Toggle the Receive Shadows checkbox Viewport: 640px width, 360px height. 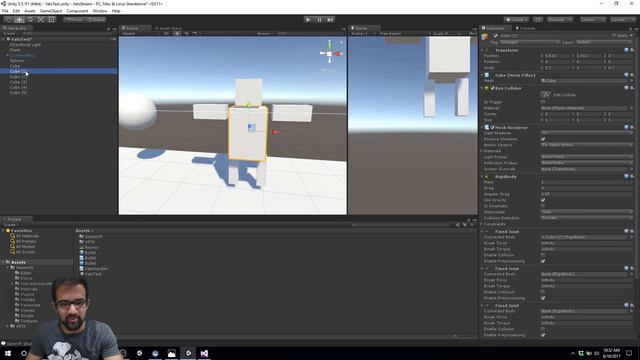click(543, 139)
